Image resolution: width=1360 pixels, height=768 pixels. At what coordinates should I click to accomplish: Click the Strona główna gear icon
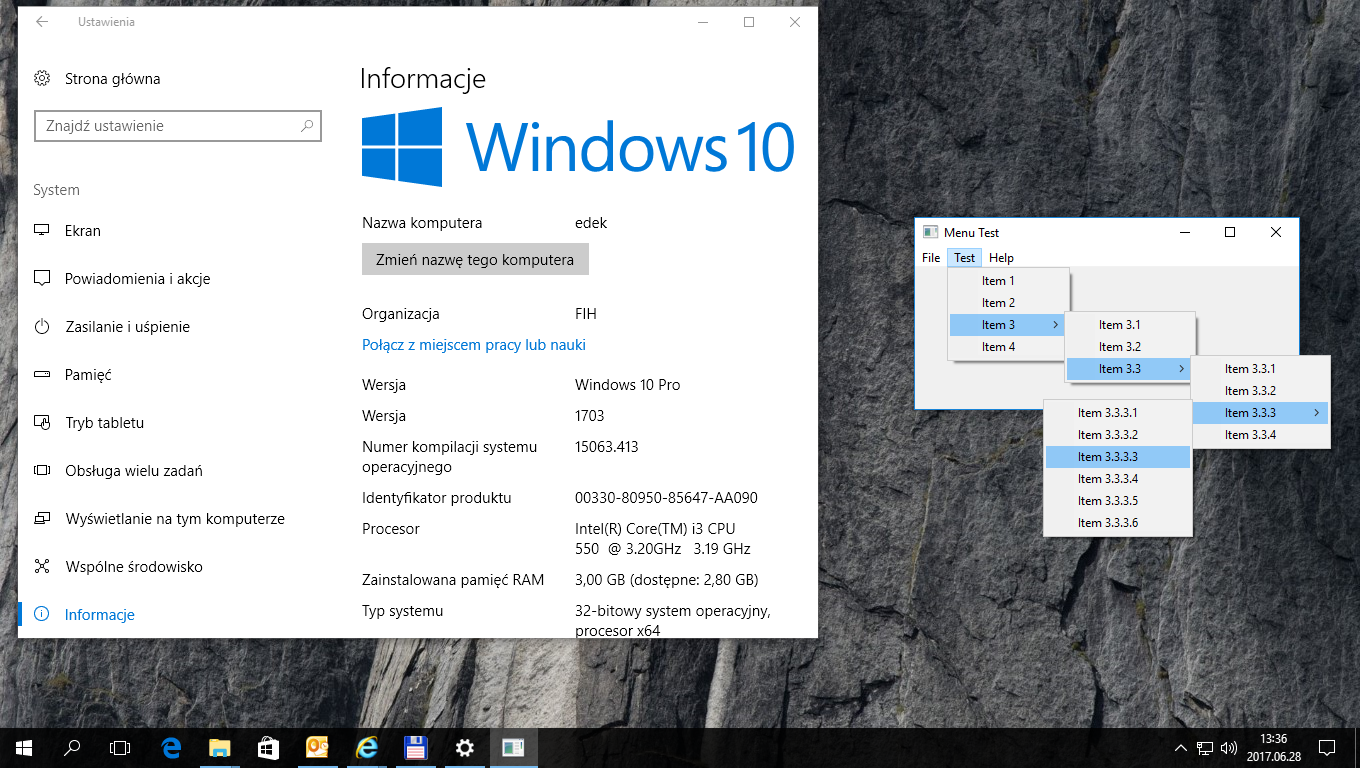(42, 78)
